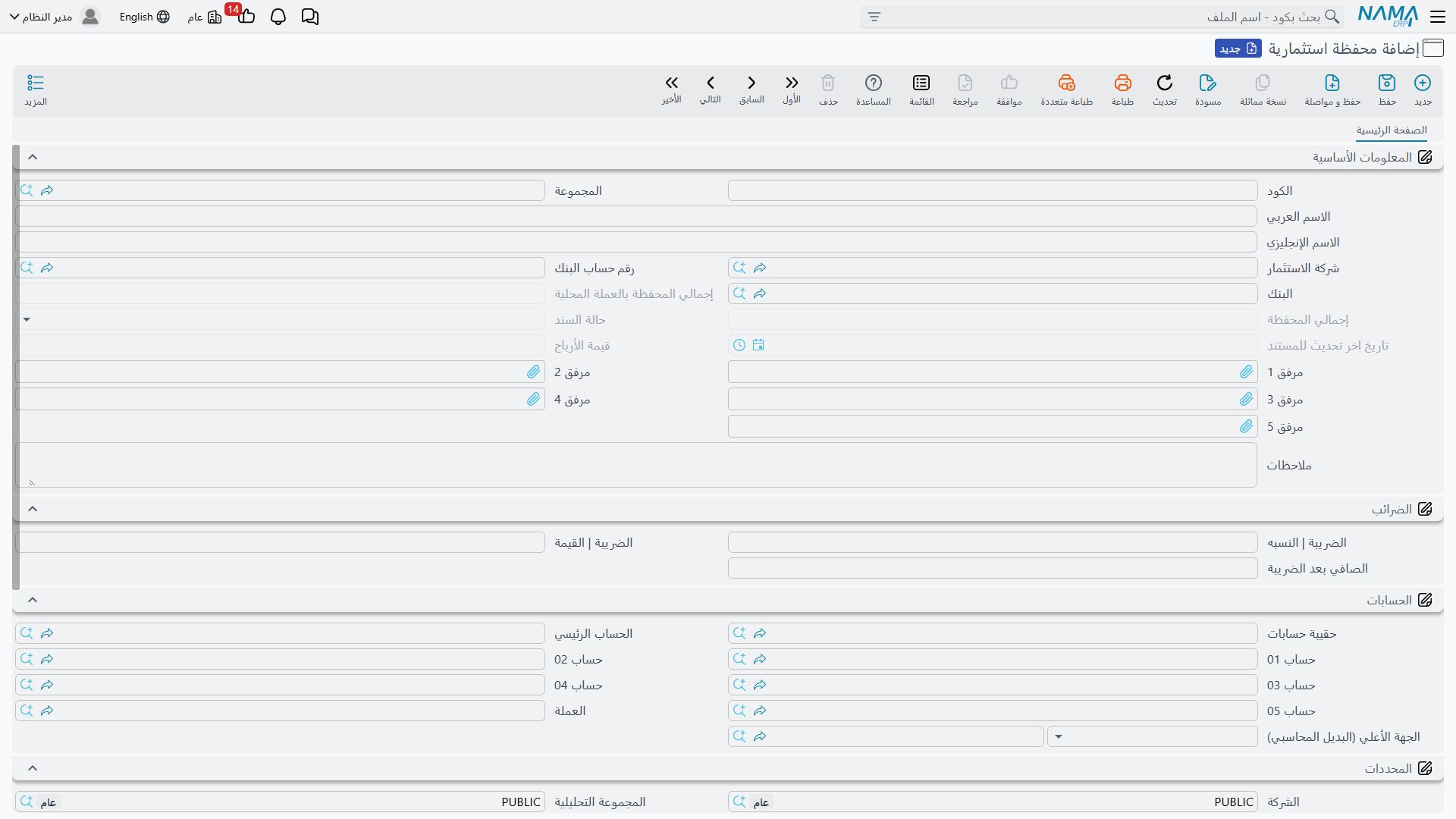Click search icon in شركة الاستثمار field

pos(739,268)
